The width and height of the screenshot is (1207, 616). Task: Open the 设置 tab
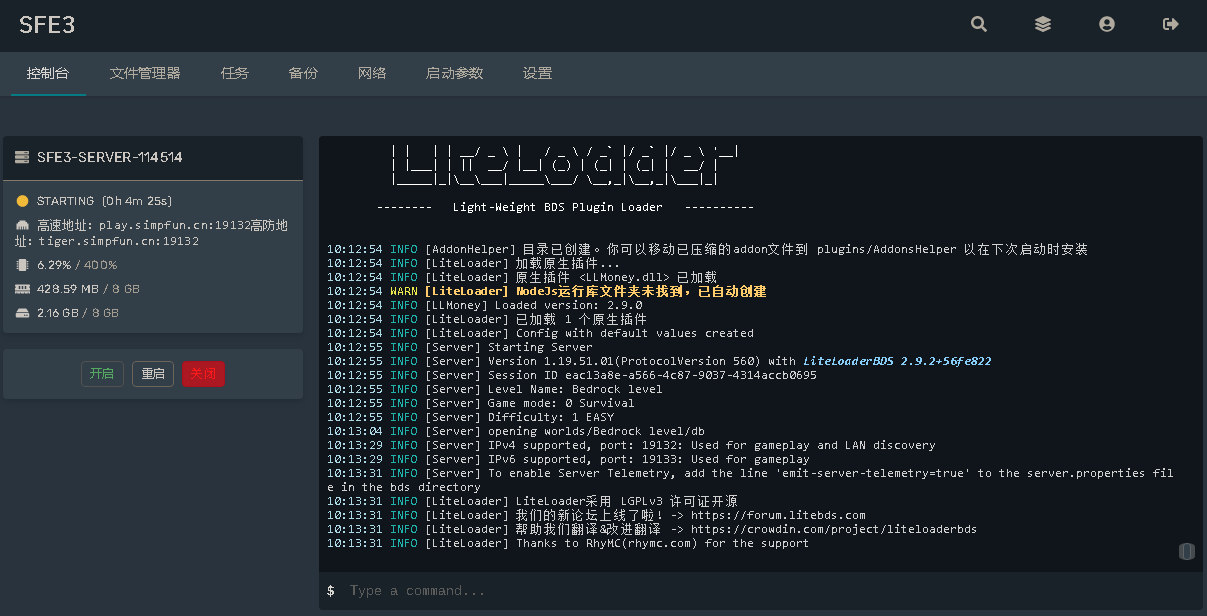[x=537, y=73]
